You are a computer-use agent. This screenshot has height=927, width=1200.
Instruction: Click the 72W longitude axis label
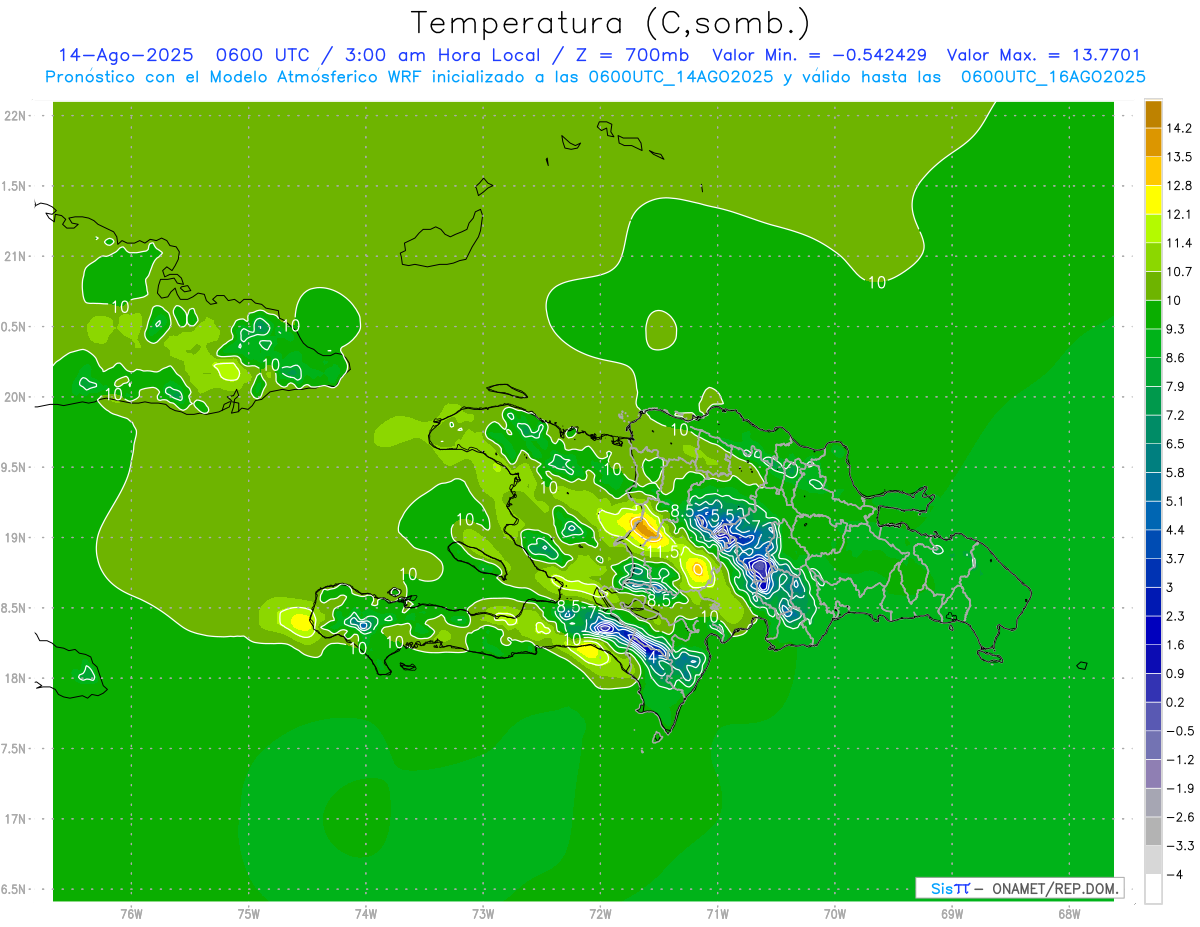[600, 913]
